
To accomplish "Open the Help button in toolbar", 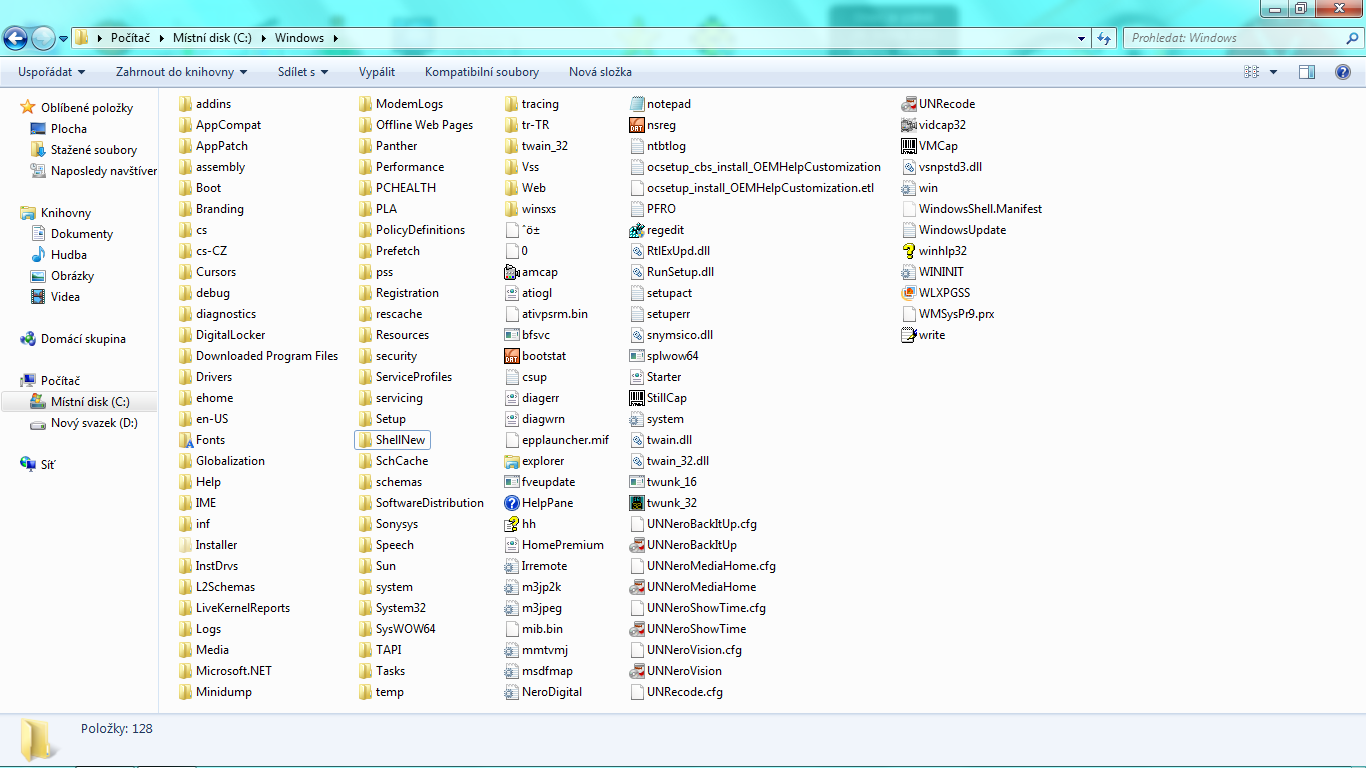I will pos(1343,72).
